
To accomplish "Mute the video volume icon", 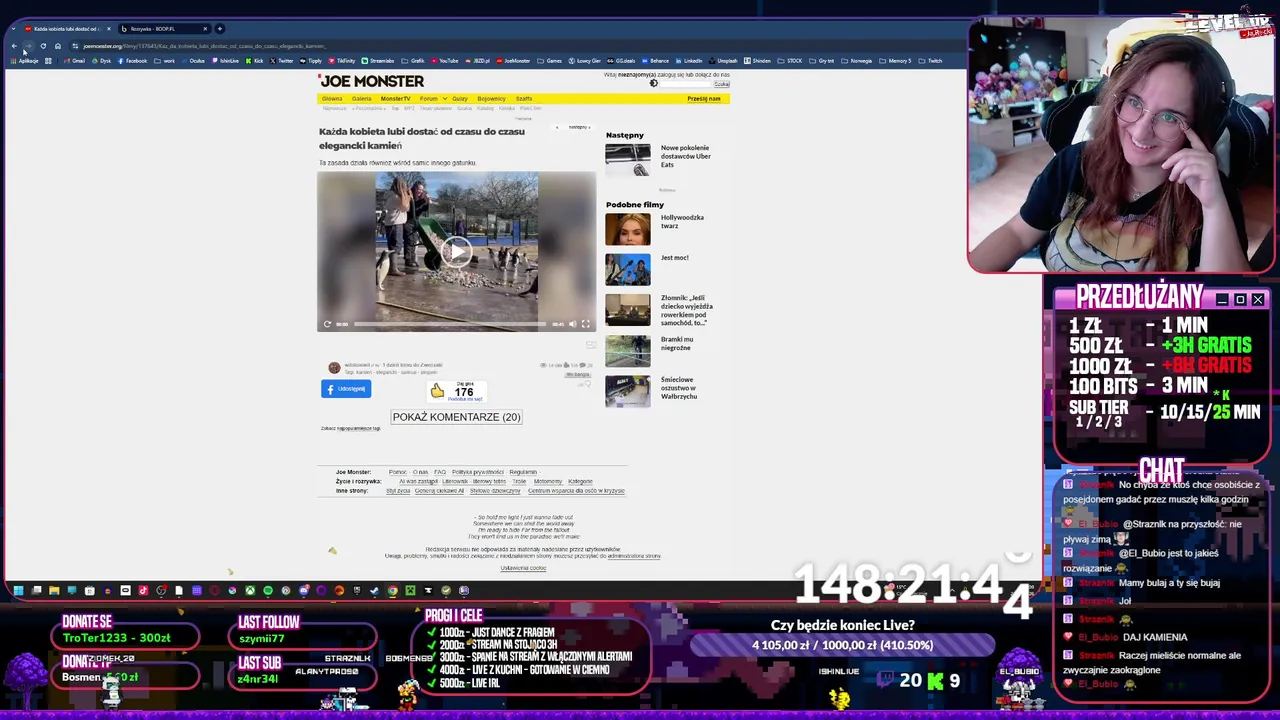I will [x=572, y=324].
